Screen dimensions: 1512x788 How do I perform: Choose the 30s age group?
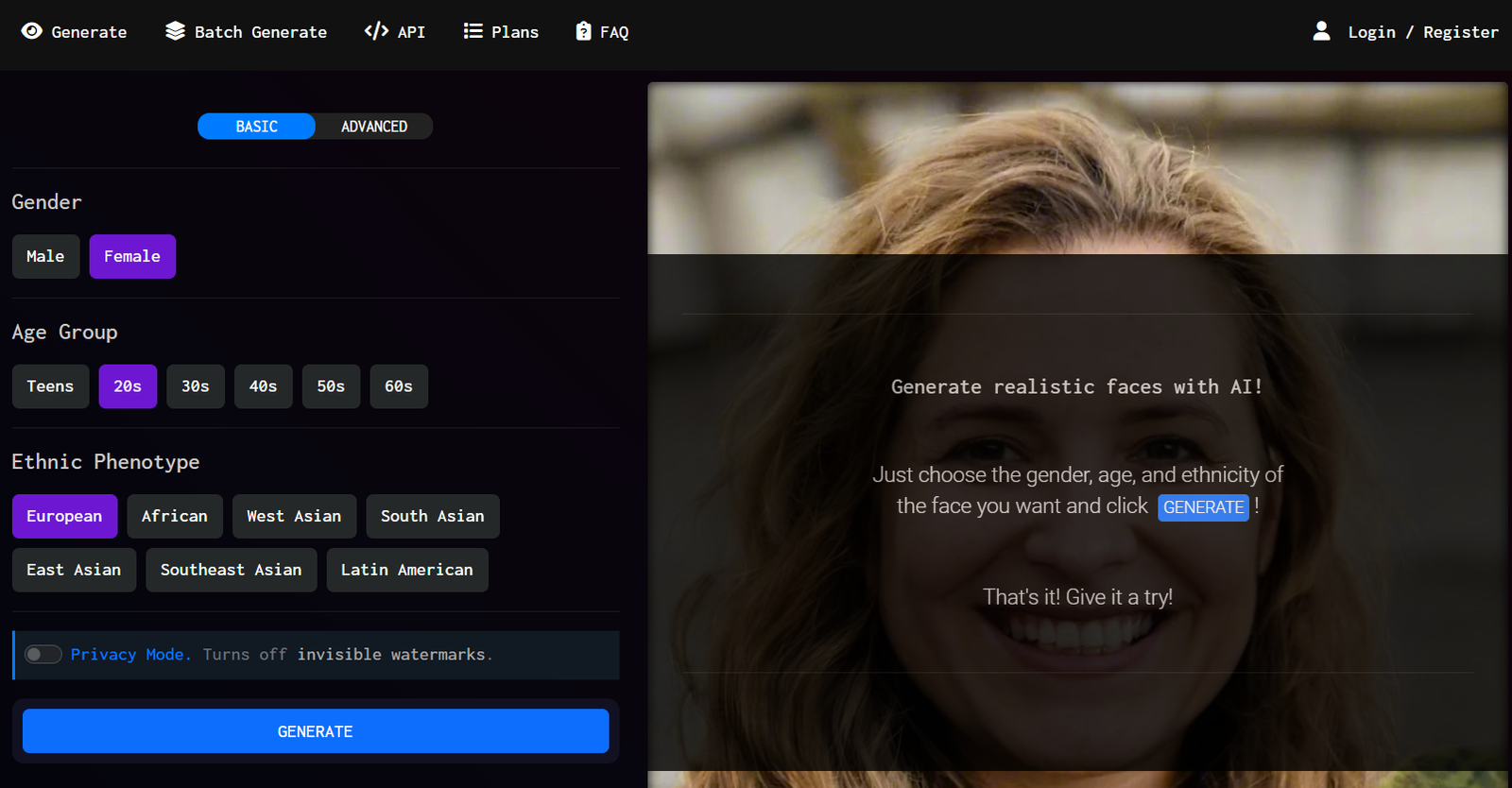(196, 386)
